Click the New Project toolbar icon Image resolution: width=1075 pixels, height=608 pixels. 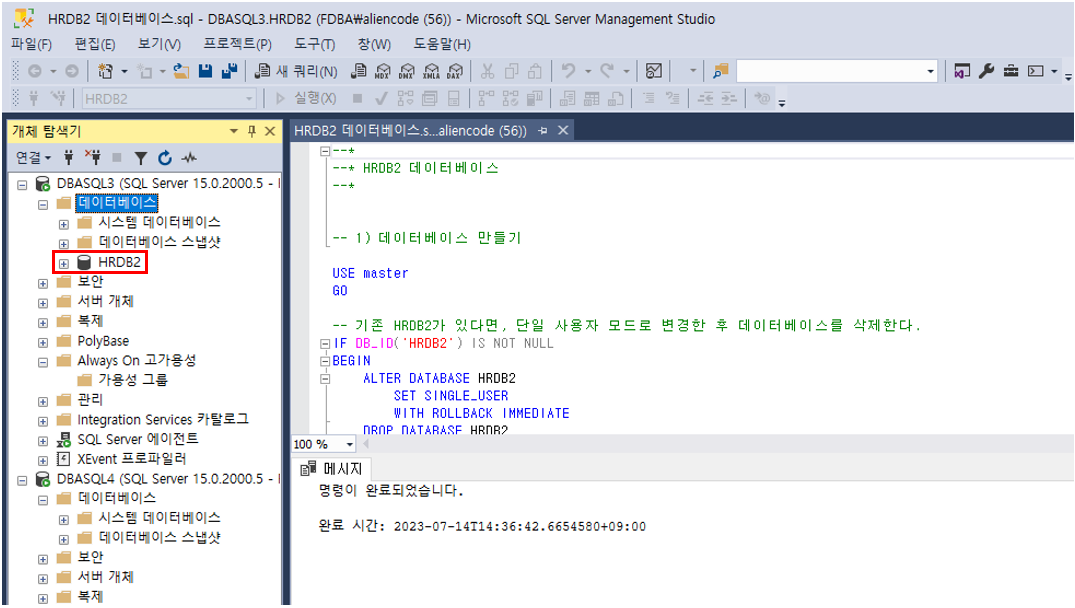click(x=106, y=71)
